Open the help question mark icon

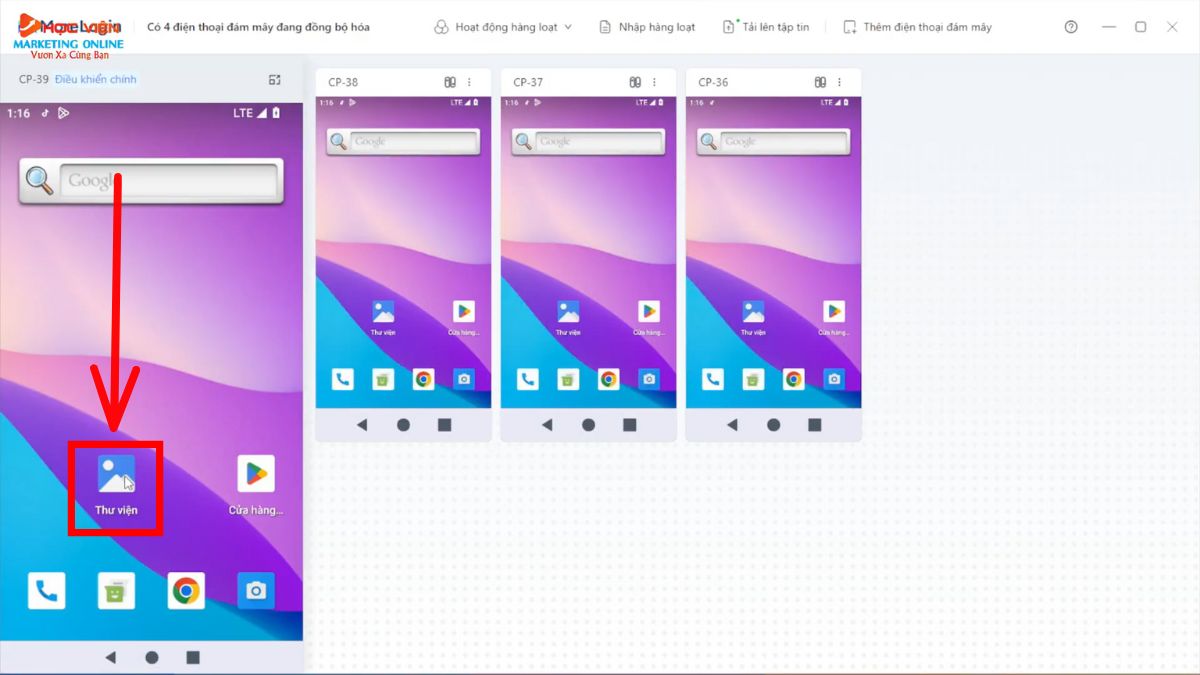point(1071,27)
